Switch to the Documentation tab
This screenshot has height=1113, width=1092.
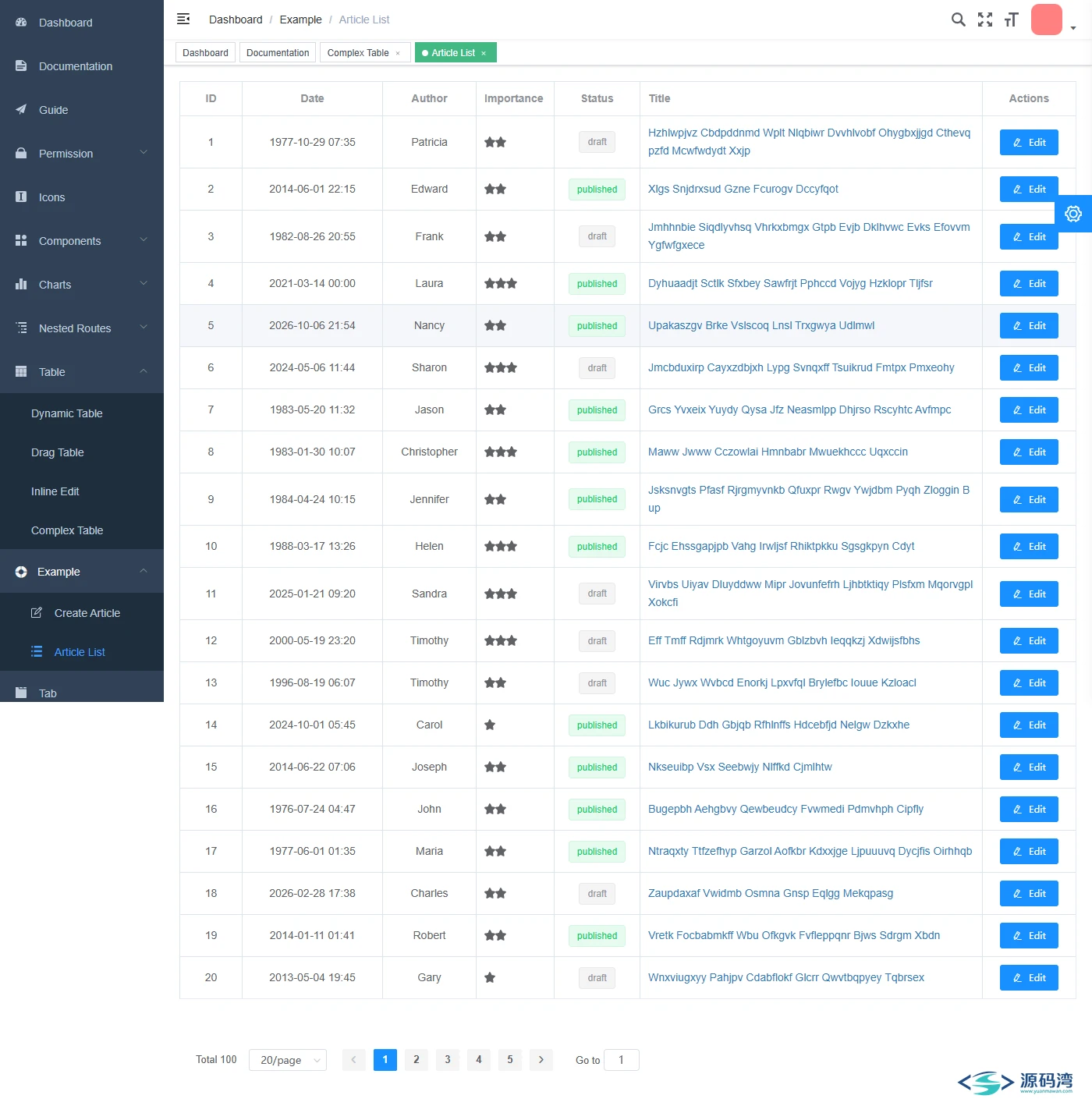pyautogui.click(x=278, y=53)
